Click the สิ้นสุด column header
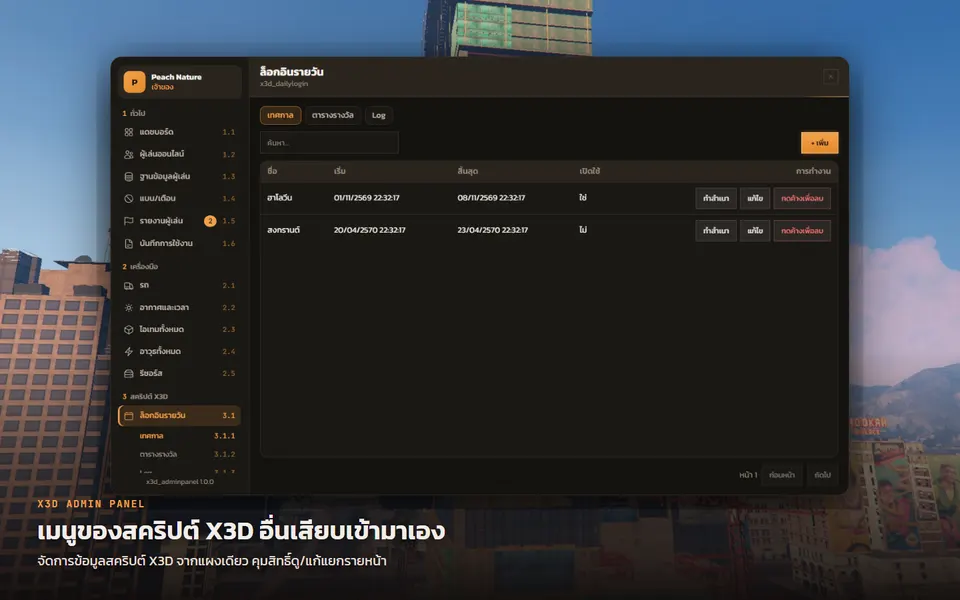The width and height of the screenshot is (960, 600). tap(467, 171)
